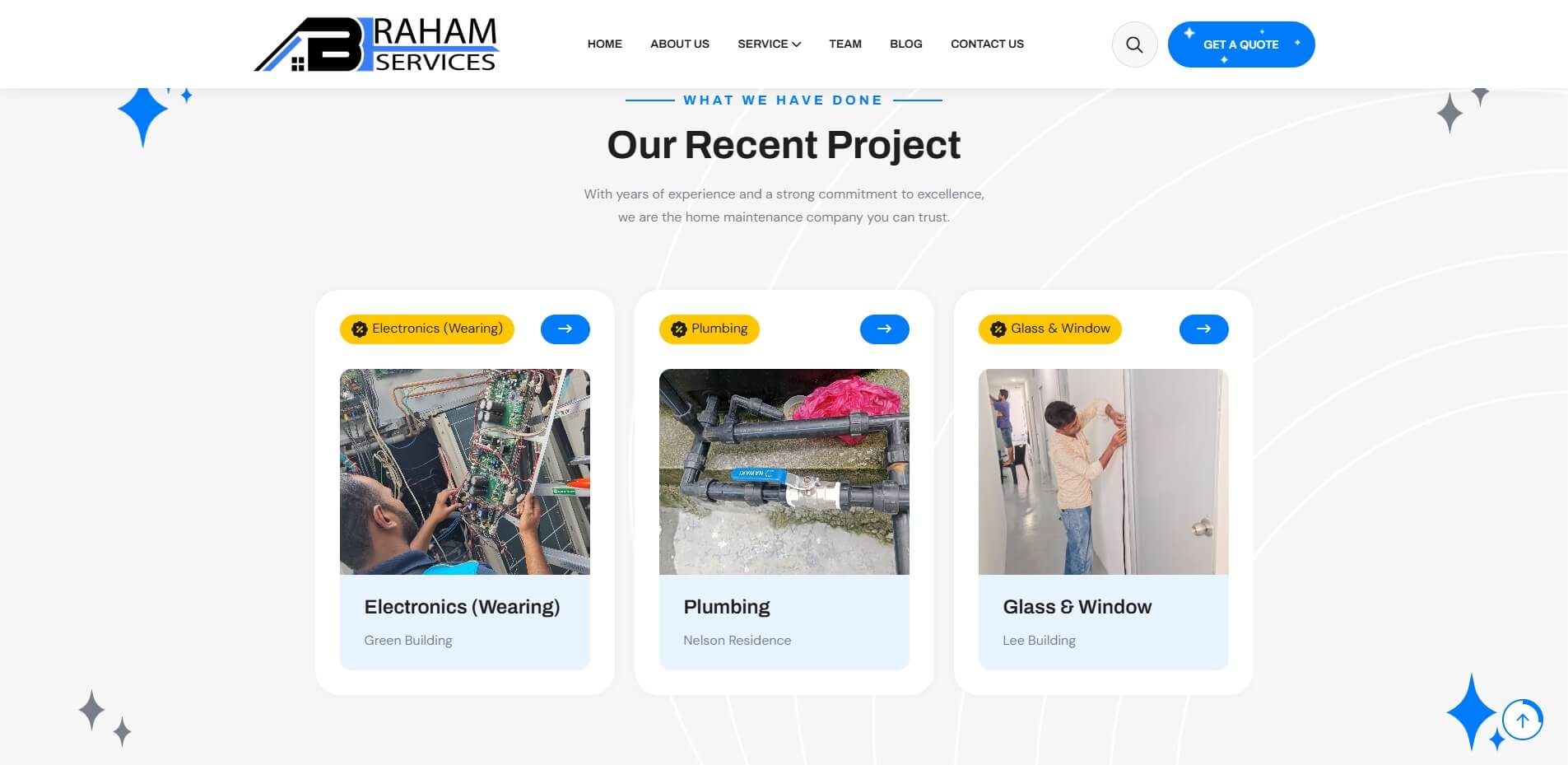
Task: Open the Team menu item
Action: click(845, 44)
